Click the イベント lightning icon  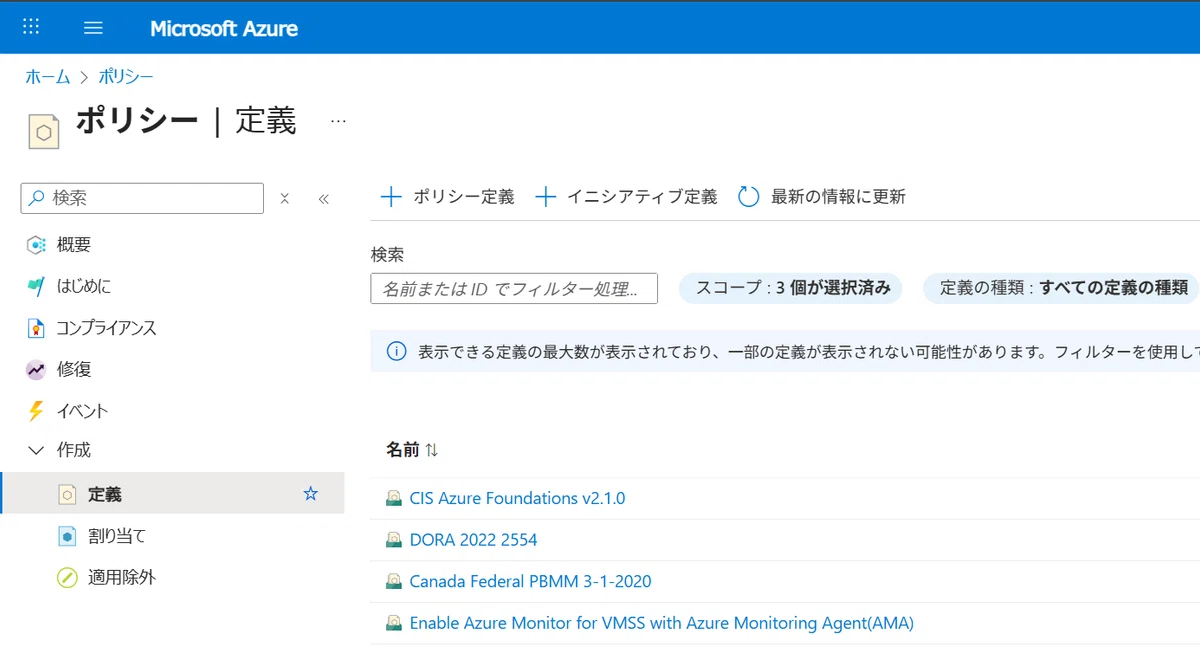pos(36,411)
